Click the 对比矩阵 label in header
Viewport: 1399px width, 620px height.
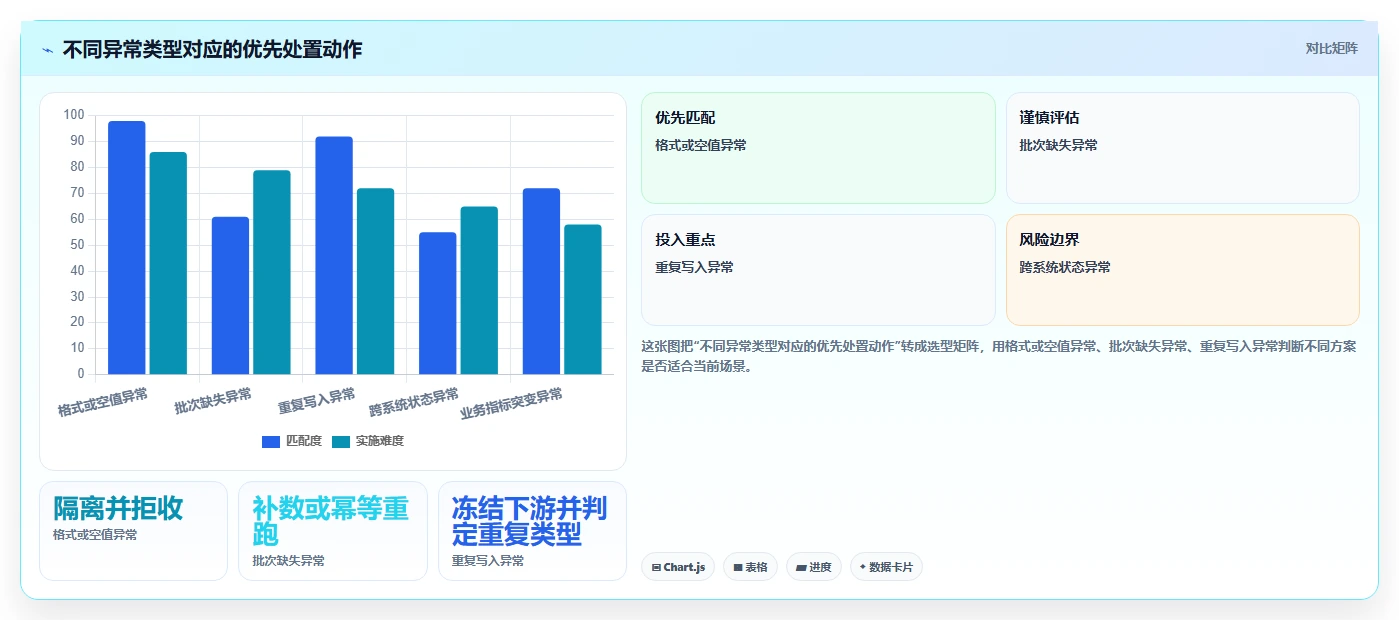coord(1331,48)
